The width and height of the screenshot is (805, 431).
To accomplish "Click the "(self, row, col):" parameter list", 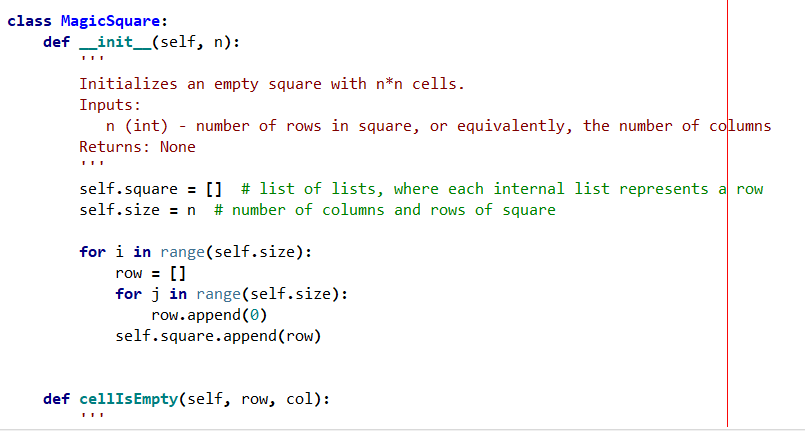I will [x=254, y=399].
